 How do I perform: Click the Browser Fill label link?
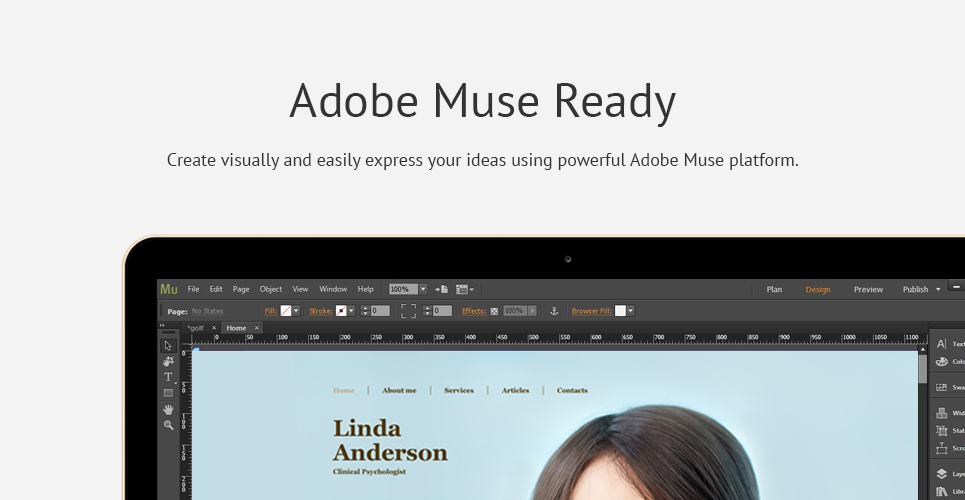(592, 311)
